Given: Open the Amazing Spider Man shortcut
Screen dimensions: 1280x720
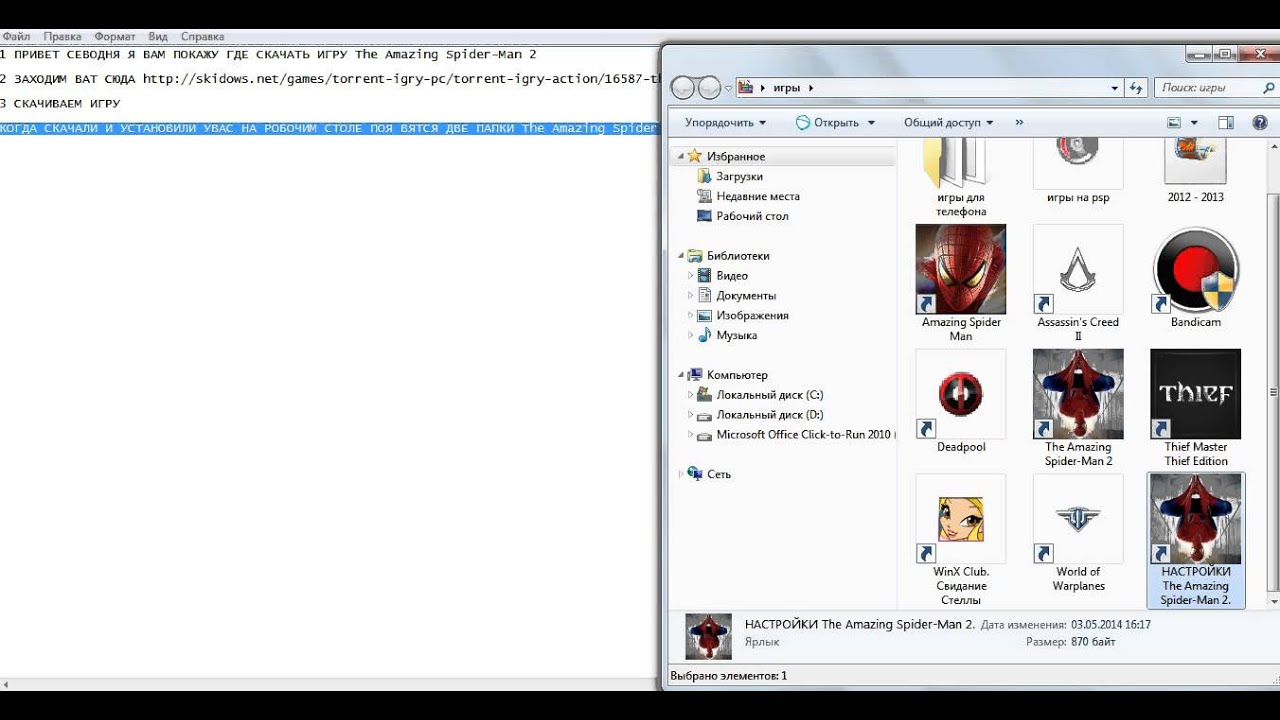Looking at the screenshot, I should click(x=961, y=283).
